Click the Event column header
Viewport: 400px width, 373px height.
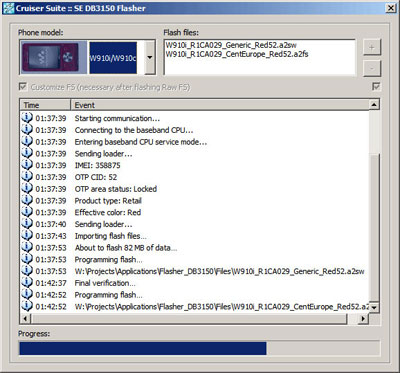220,105
